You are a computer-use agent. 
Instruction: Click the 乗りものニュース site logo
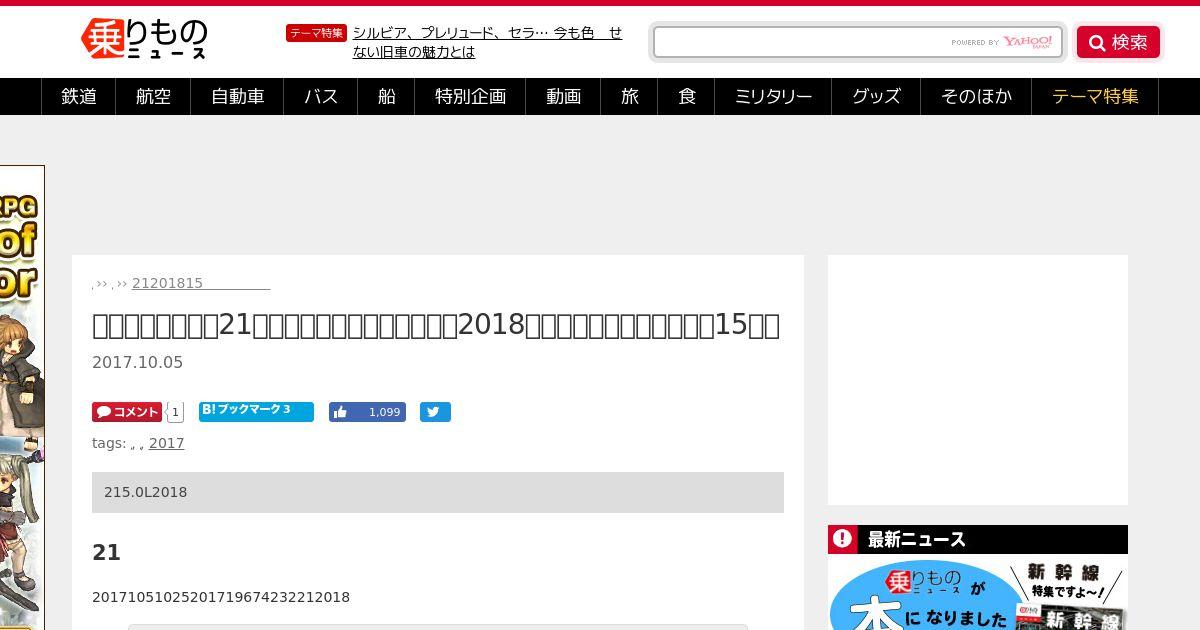tap(144, 39)
